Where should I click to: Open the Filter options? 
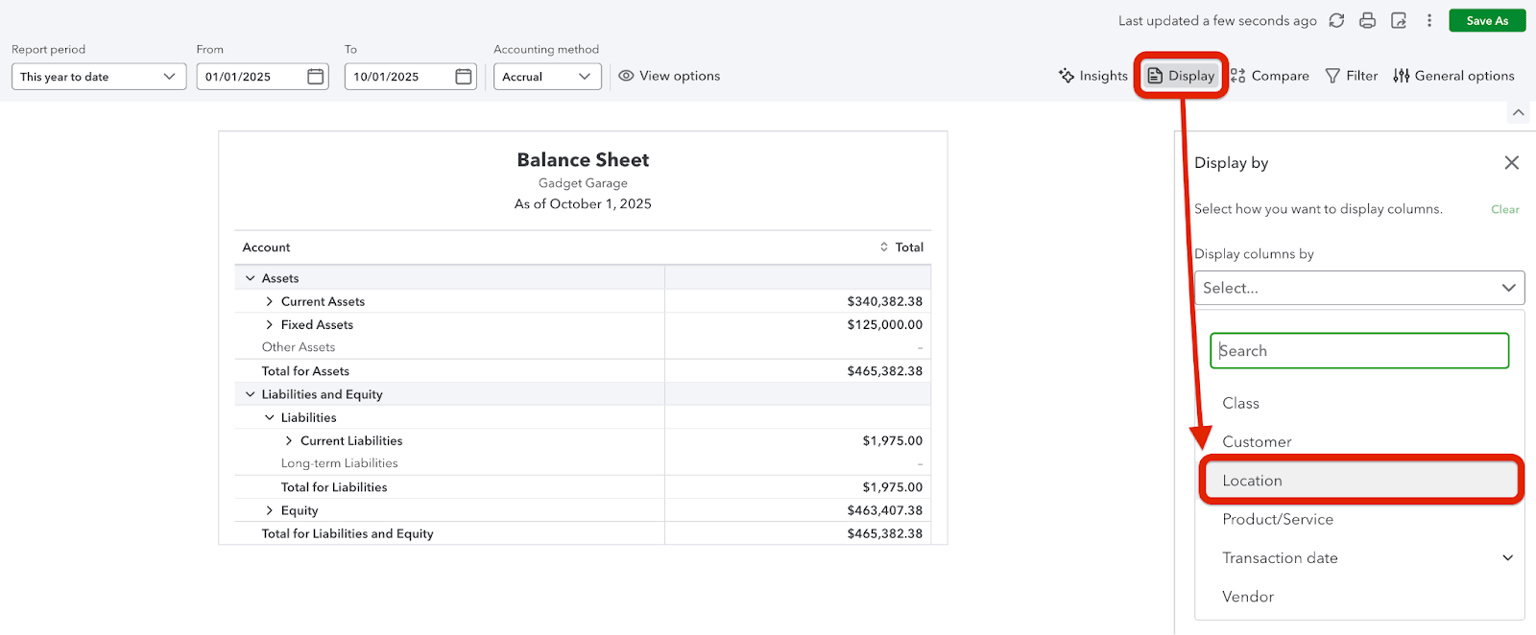(x=1351, y=76)
